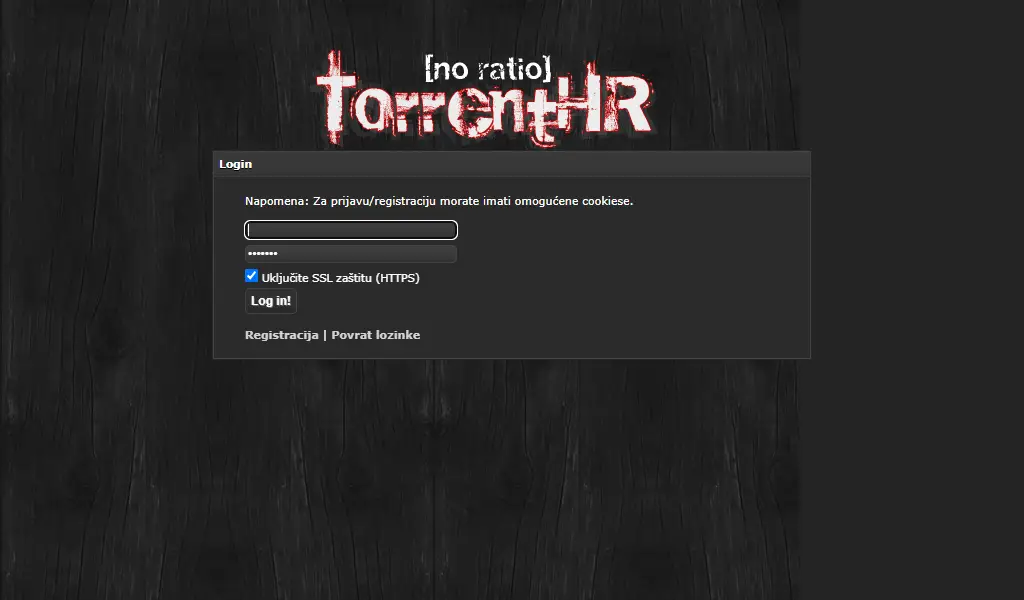Viewport: 1024px width, 600px height.
Task: Open the Povrat lozinke link
Action: (376, 335)
